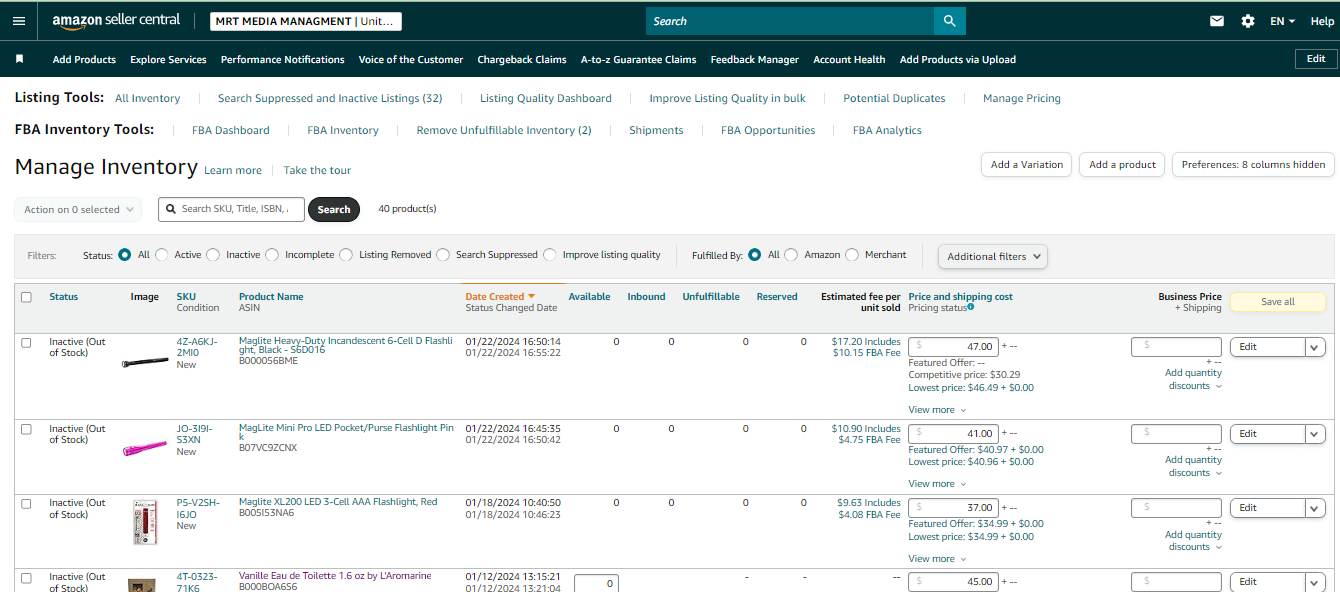Image resolution: width=1340 pixels, height=592 pixels.
Task: Select the Incomplete status filter
Action: click(x=272, y=255)
